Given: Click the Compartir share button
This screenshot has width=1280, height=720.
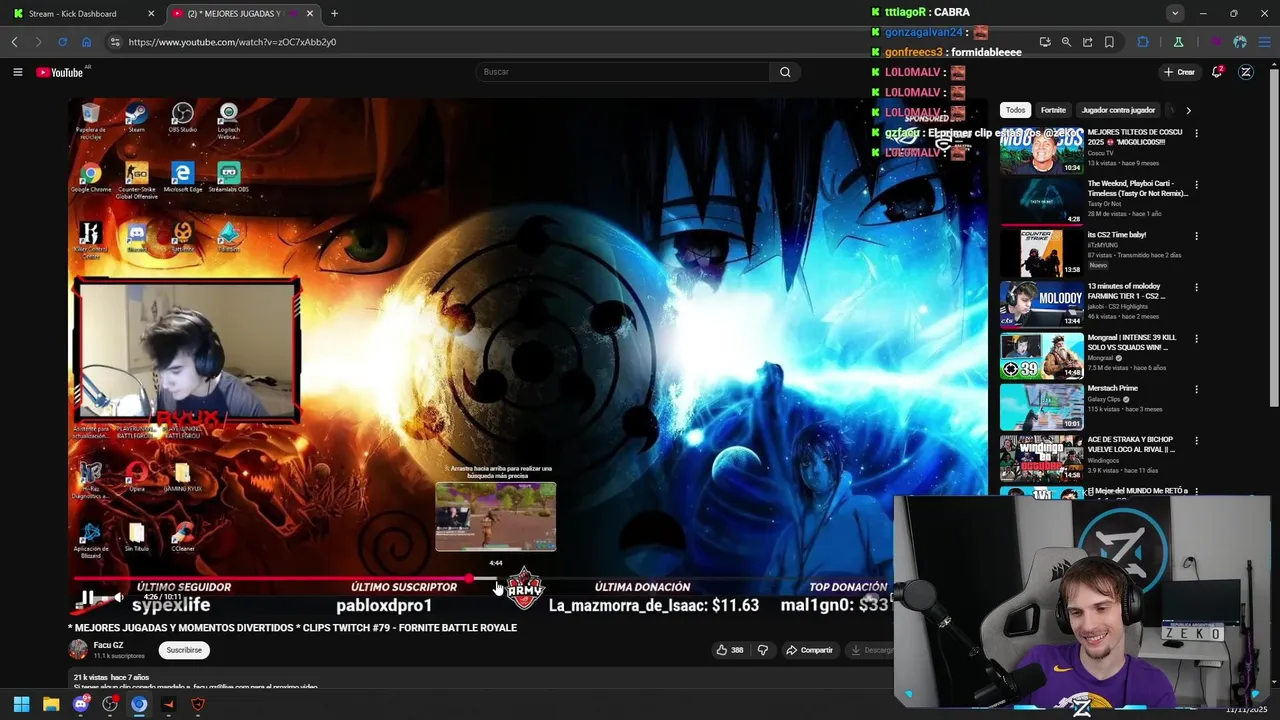Looking at the screenshot, I should pos(809,650).
